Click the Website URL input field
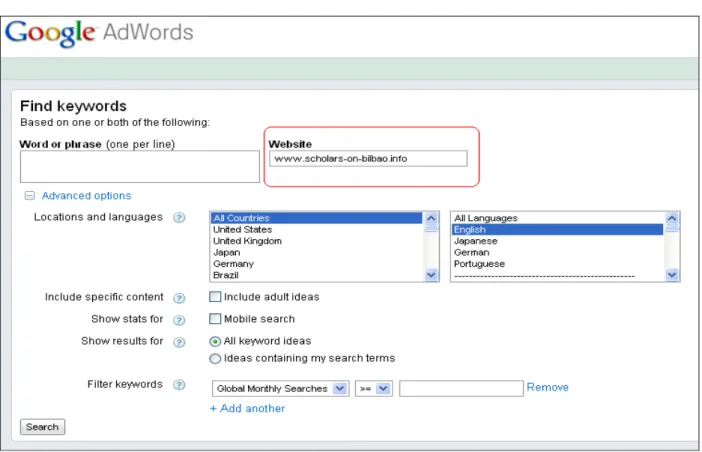 [x=368, y=158]
